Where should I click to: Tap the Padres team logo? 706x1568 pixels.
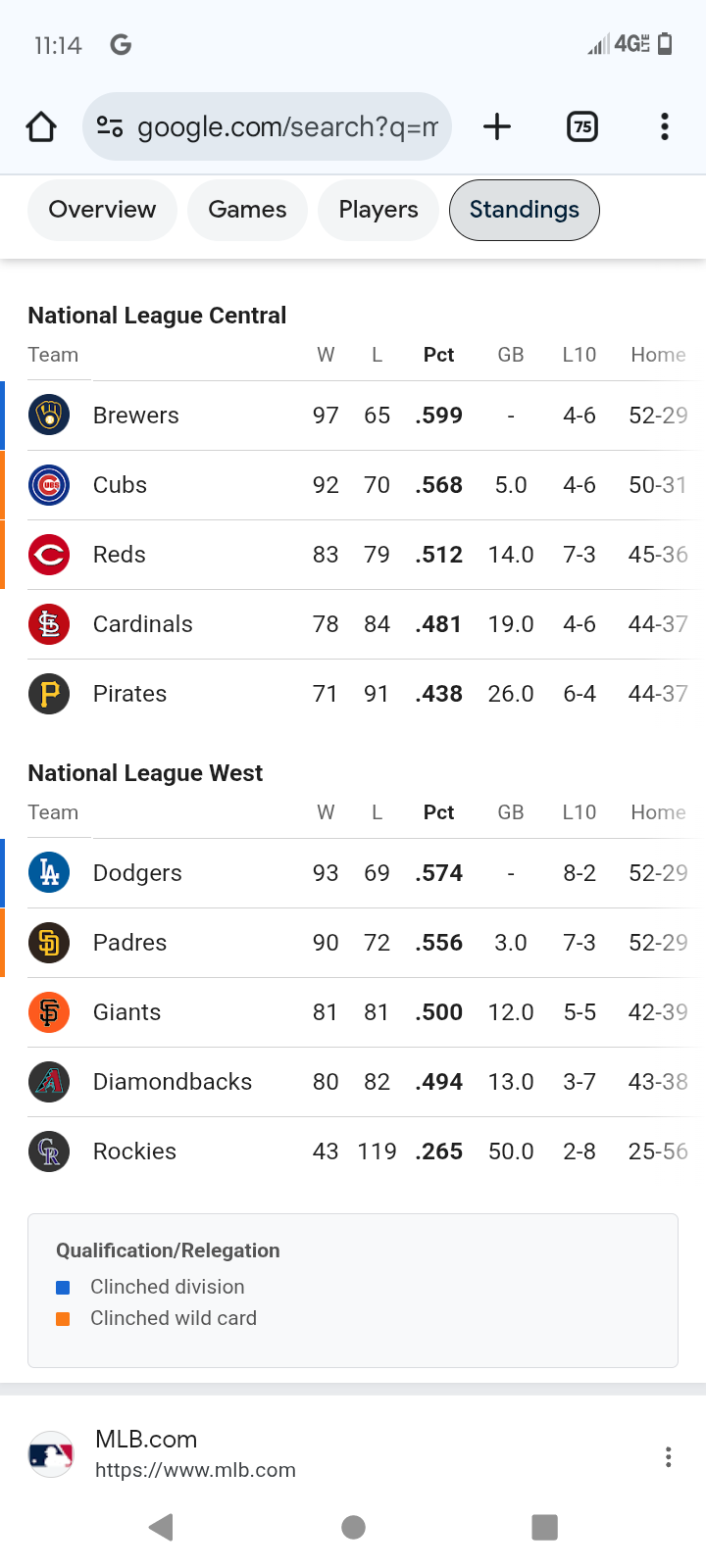tap(49, 943)
